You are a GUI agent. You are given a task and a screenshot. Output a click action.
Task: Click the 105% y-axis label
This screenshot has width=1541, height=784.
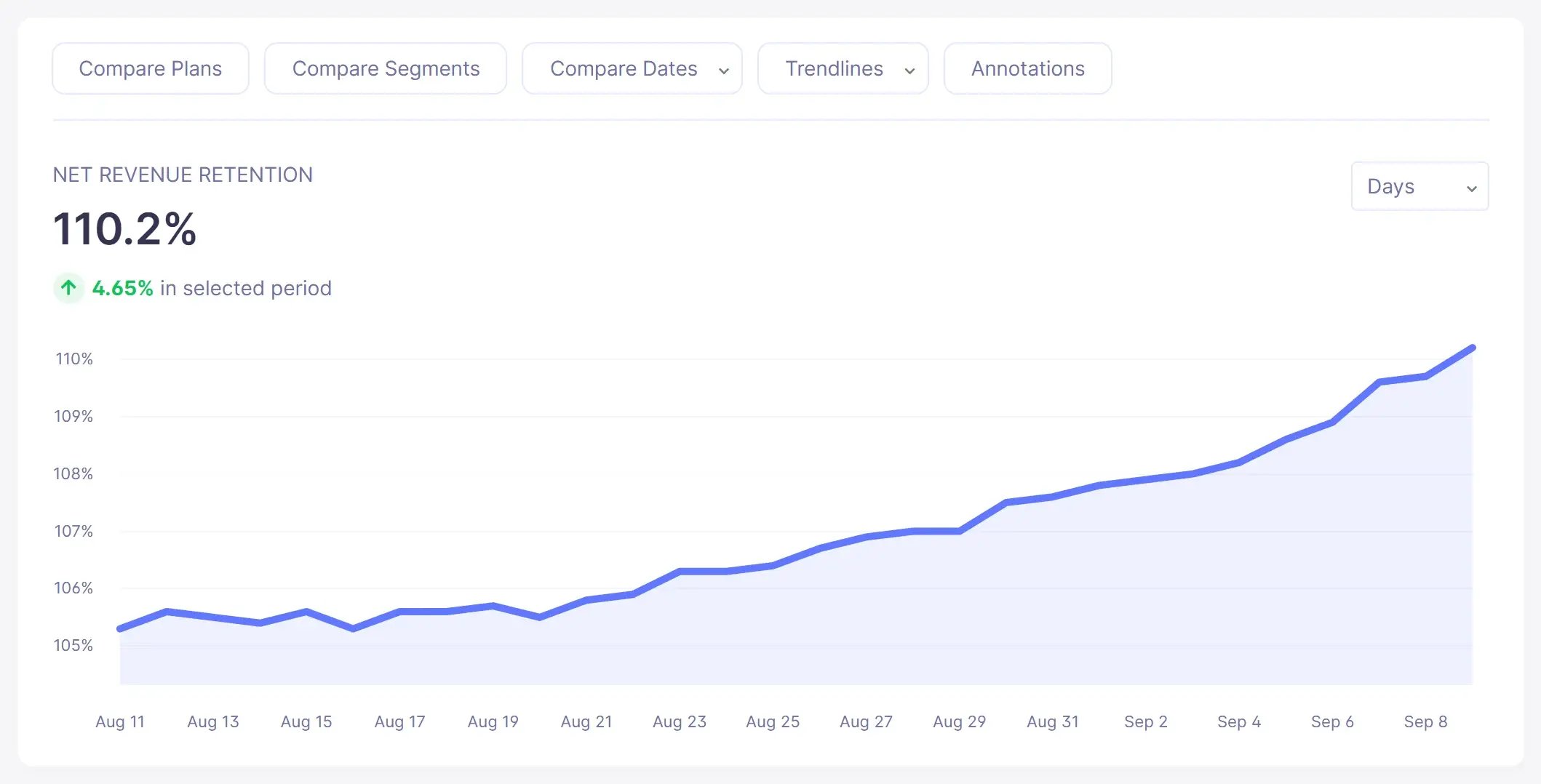[73, 645]
